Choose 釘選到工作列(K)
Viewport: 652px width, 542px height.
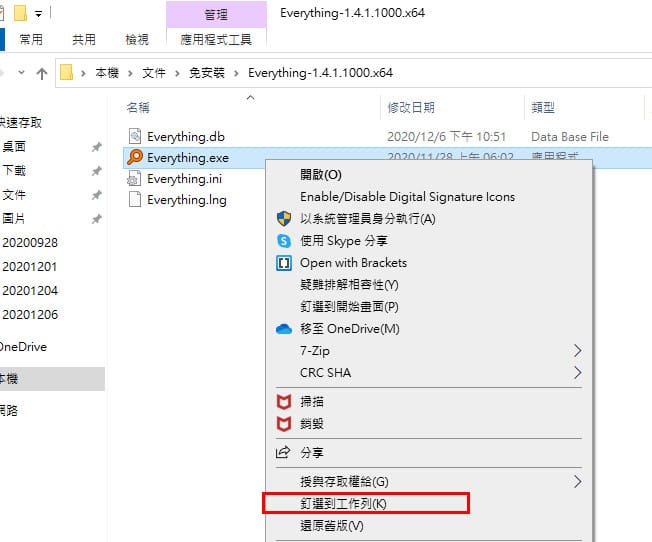click(x=343, y=504)
